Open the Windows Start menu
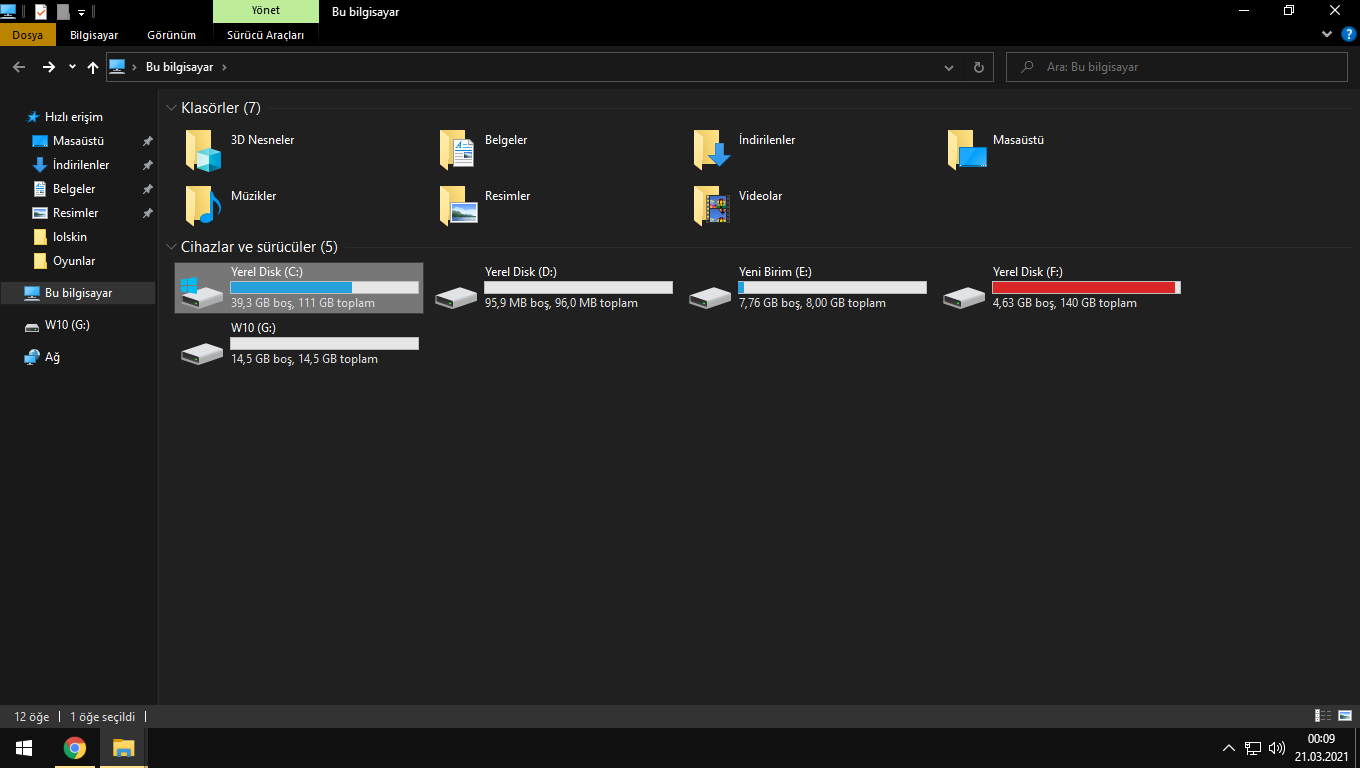Viewport: 1360px width, 768px height. pos(24,747)
